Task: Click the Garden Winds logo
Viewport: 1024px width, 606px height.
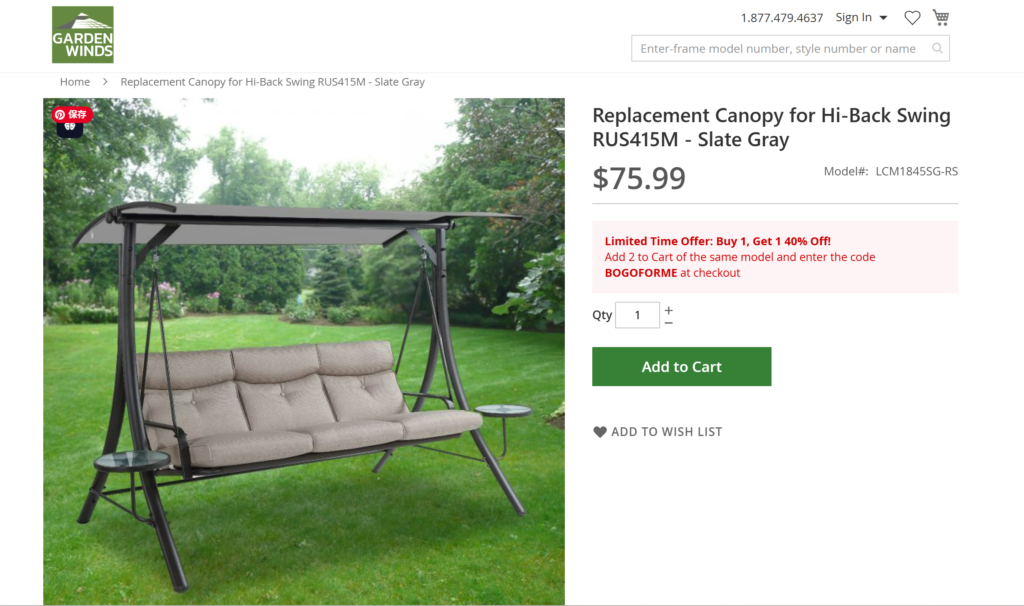Action: tap(83, 35)
